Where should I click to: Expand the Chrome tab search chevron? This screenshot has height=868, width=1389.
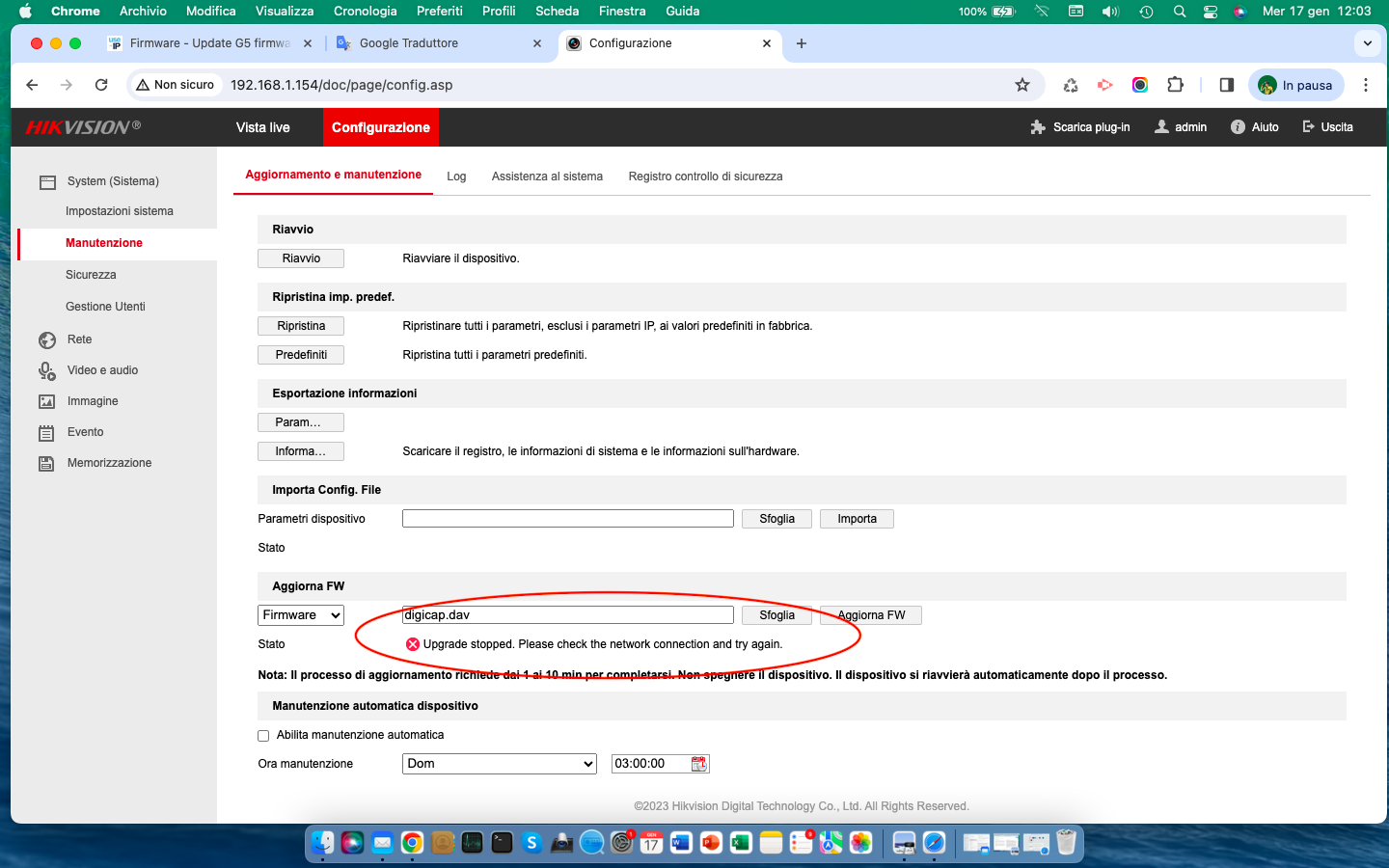point(1367,43)
